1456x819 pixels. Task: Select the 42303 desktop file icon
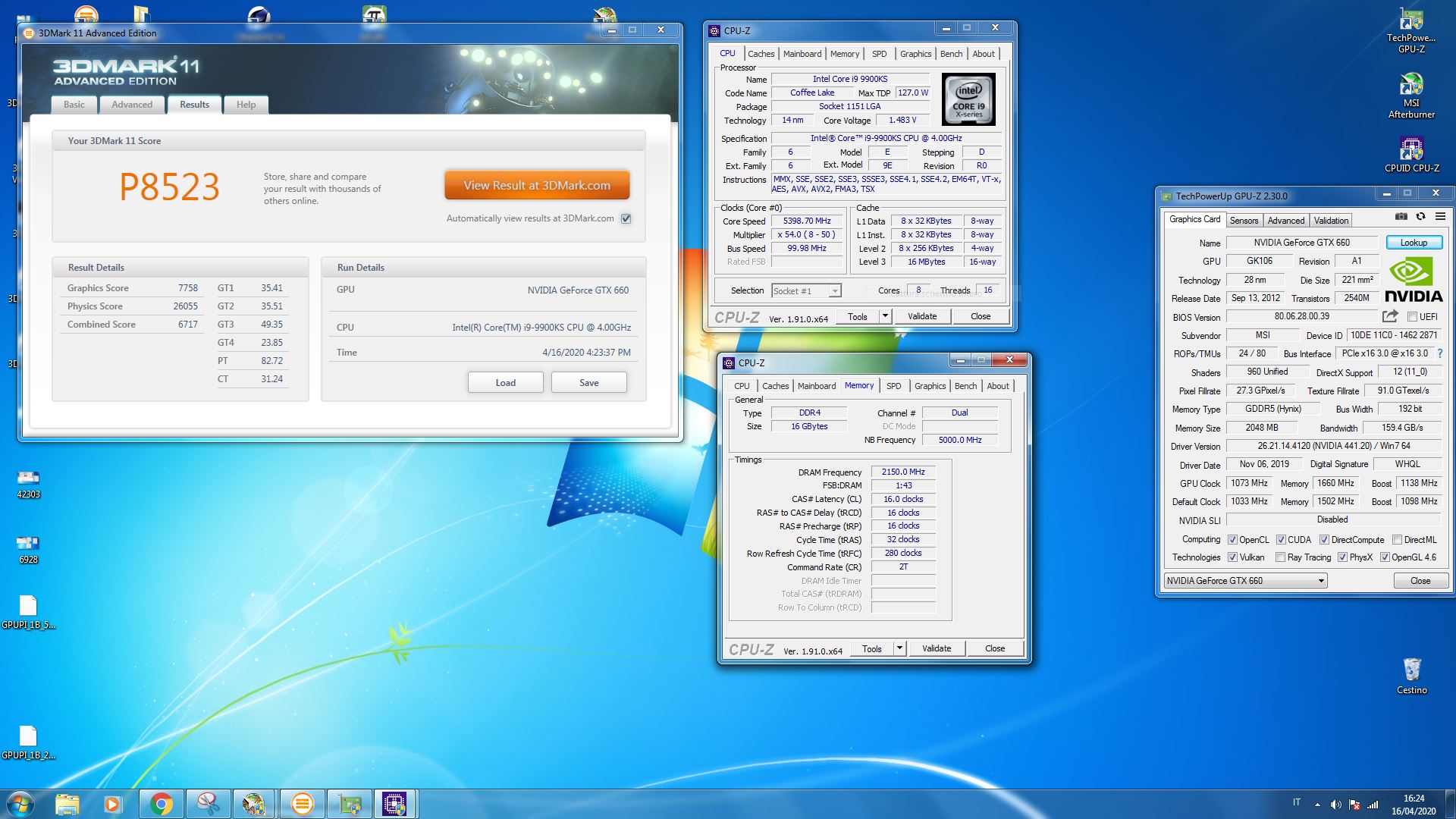point(28,484)
